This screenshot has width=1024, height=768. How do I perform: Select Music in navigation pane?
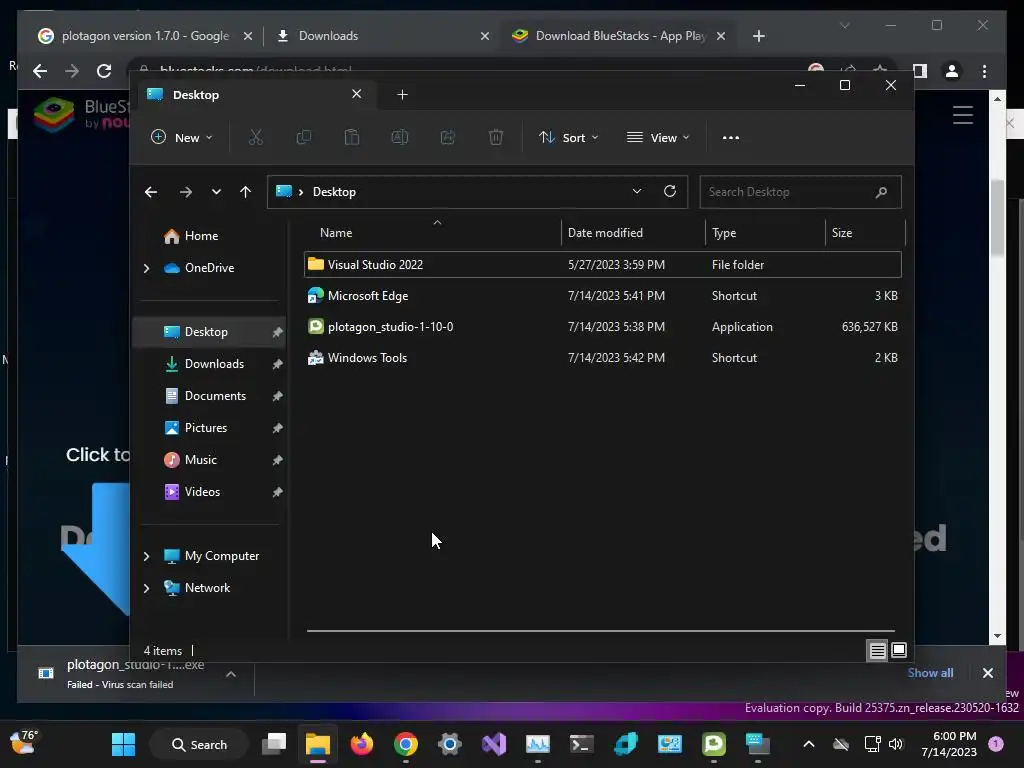pyautogui.click(x=200, y=460)
